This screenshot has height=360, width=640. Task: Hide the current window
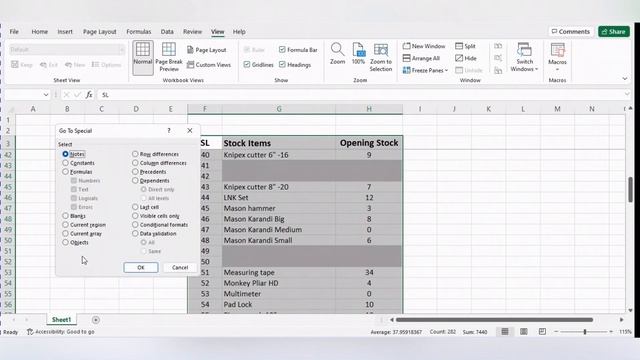[466, 58]
